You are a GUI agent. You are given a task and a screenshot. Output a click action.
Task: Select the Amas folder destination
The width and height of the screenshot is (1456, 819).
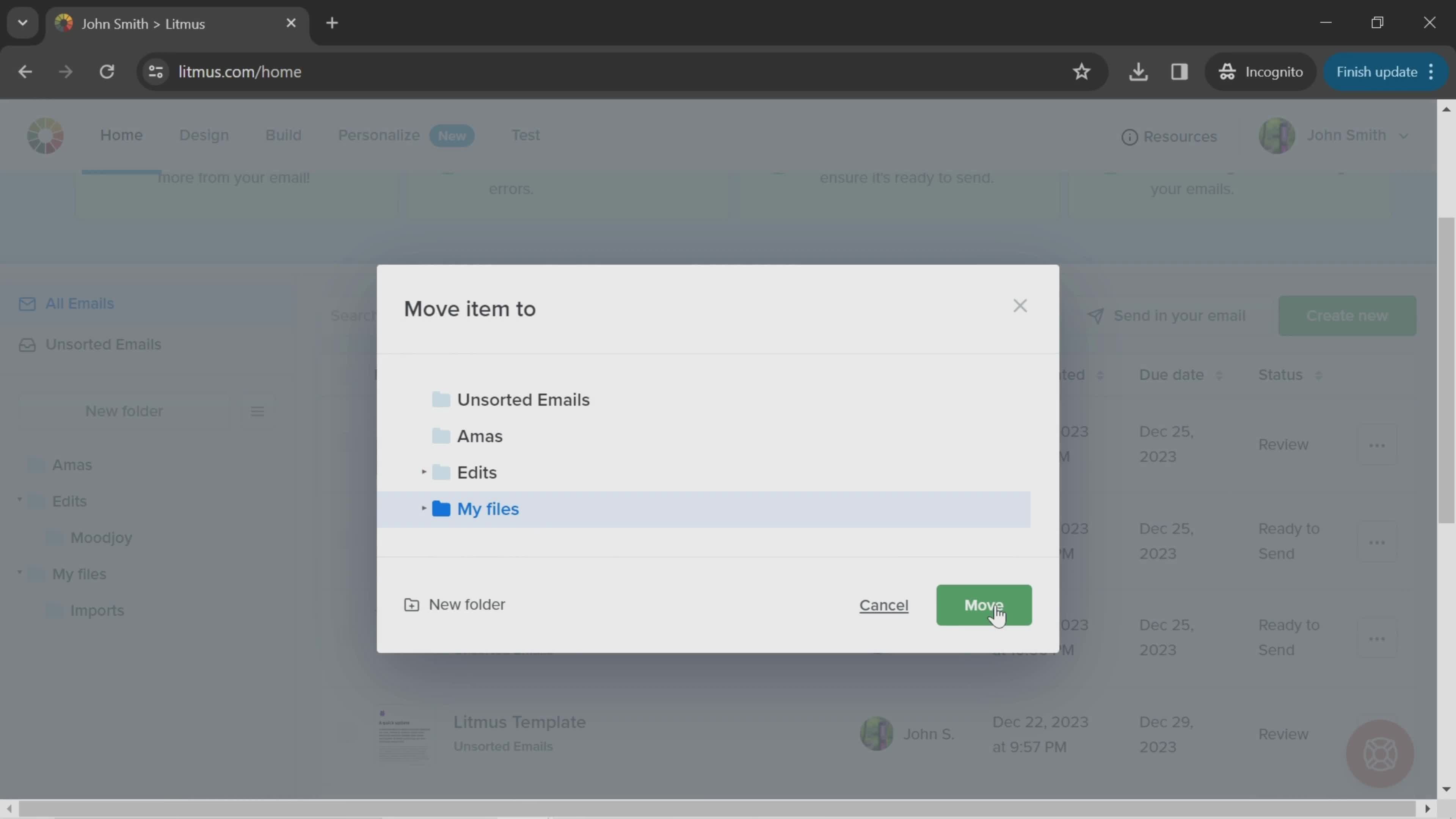pos(479,435)
